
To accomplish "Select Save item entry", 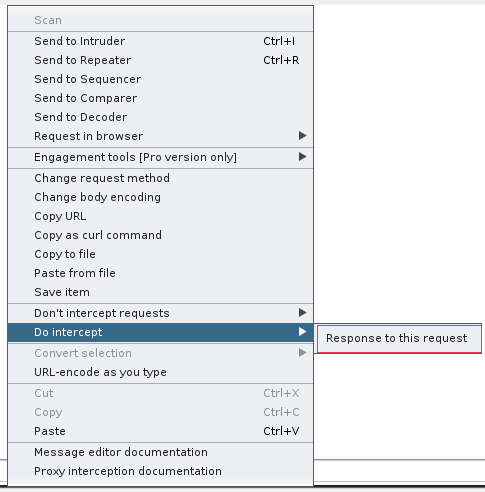I will pyautogui.click(x=160, y=292).
